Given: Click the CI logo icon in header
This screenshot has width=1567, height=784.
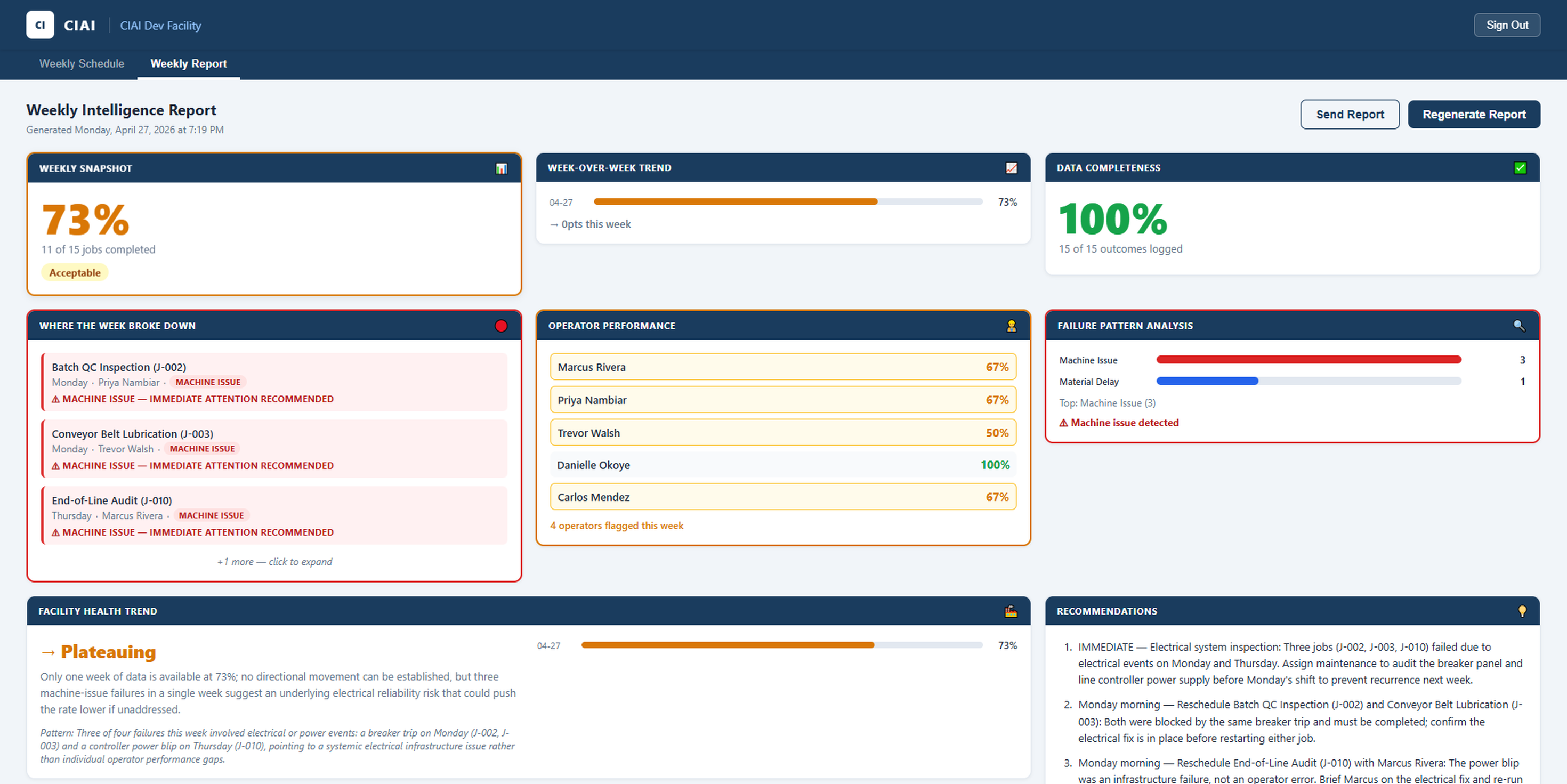Looking at the screenshot, I should tap(40, 25).
